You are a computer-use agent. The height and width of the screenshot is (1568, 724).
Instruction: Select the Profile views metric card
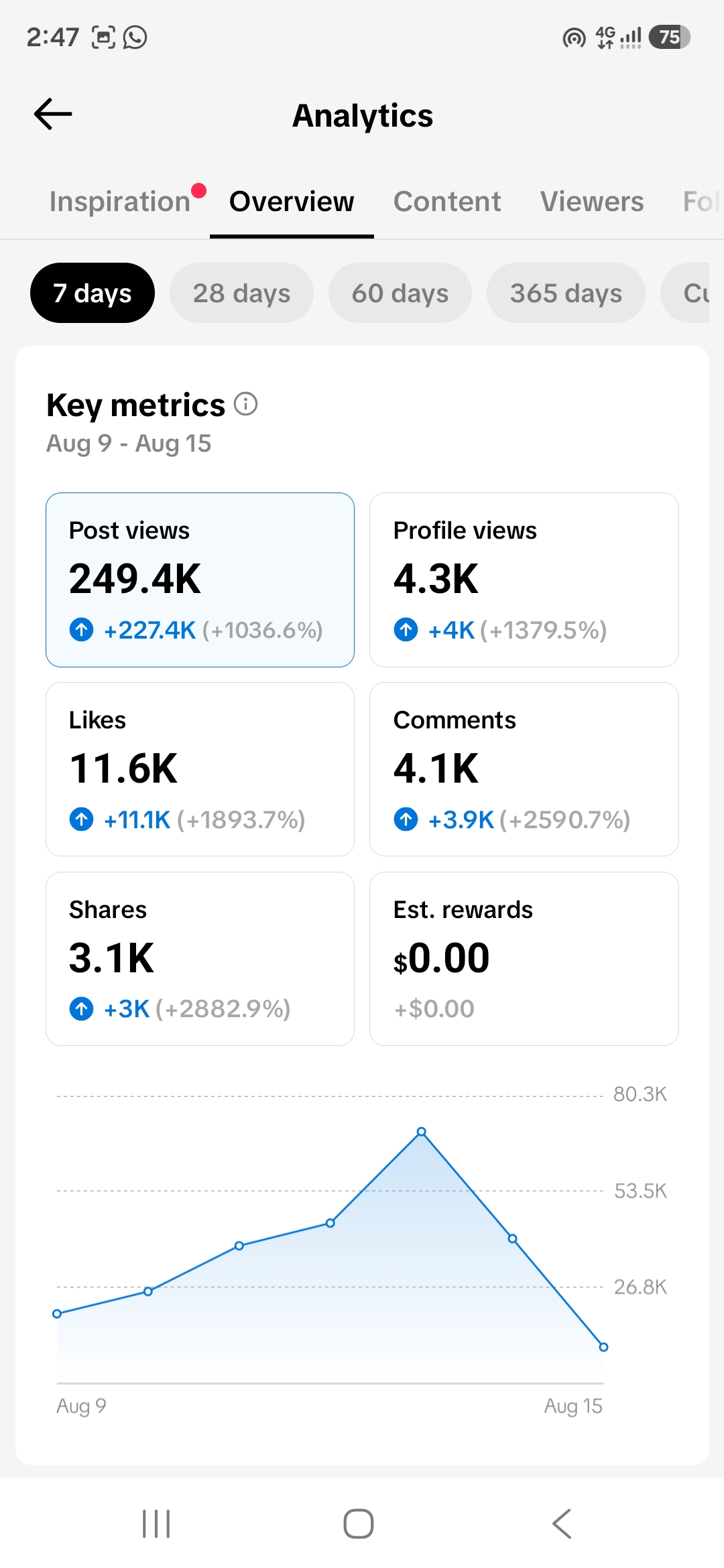pyautogui.click(x=524, y=580)
